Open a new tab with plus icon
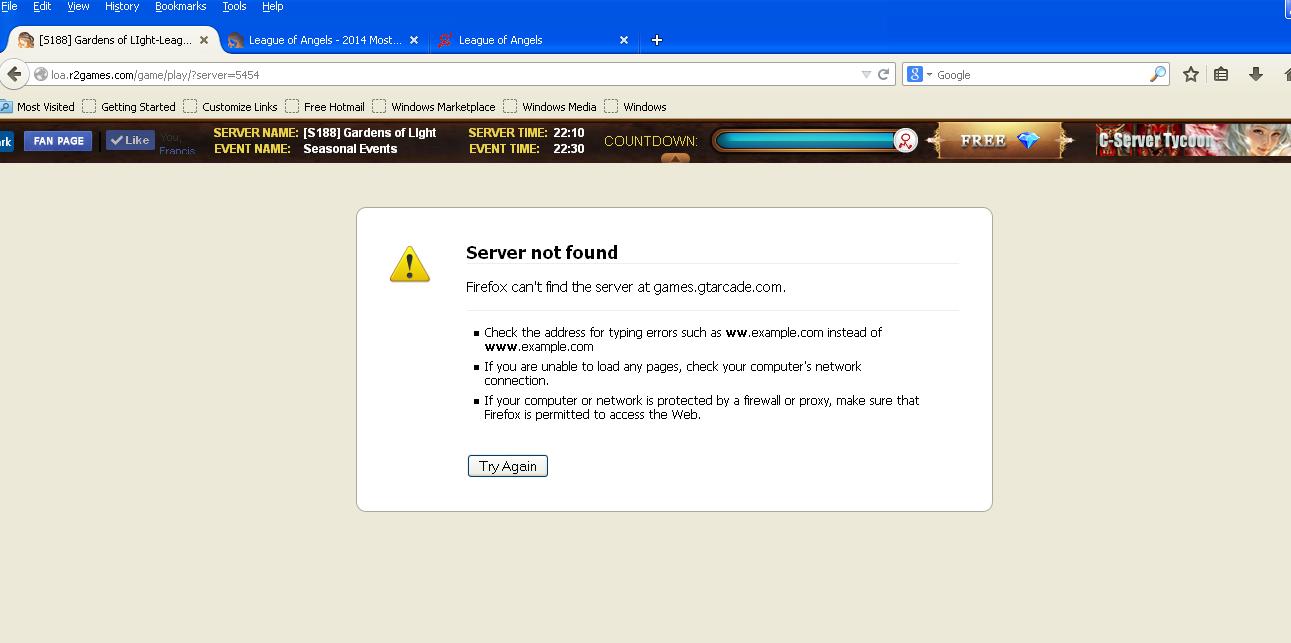The image size is (1291, 643). click(x=657, y=40)
